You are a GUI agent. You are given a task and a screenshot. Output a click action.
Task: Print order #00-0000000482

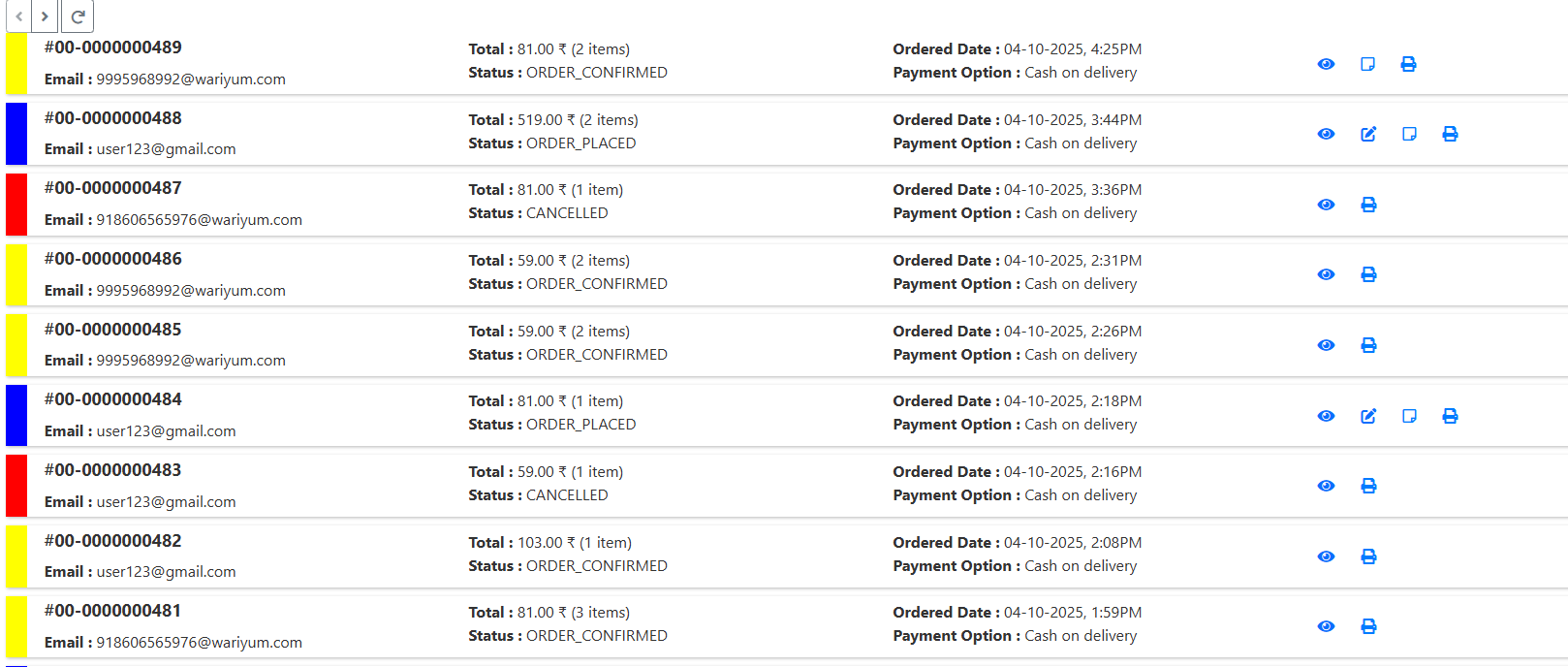tap(1368, 556)
